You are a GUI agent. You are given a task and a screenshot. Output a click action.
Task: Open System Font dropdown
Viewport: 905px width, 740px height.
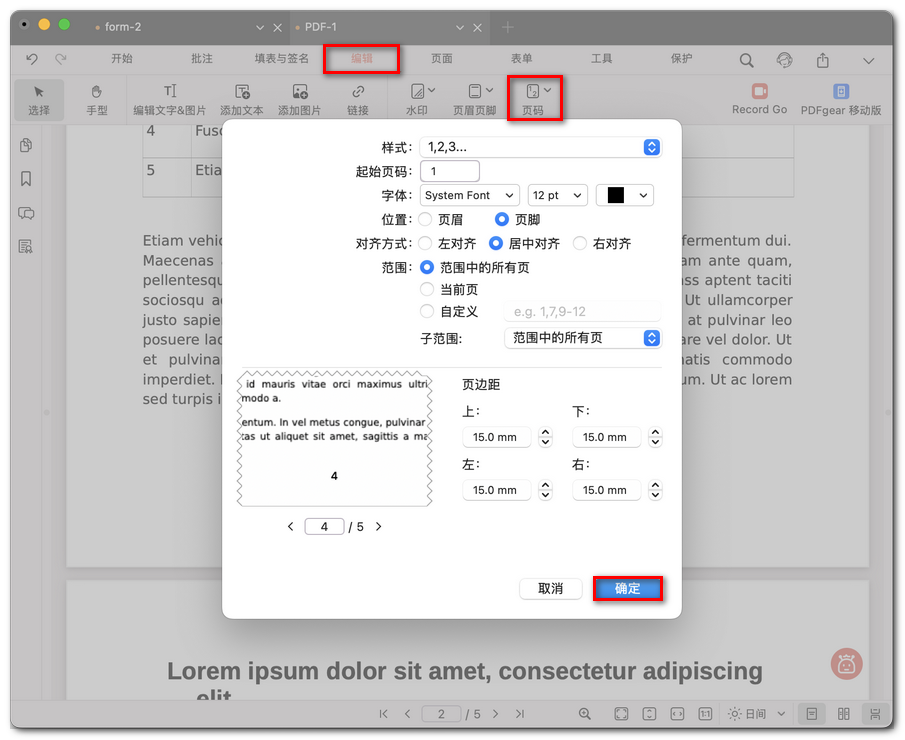click(x=470, y=195)
